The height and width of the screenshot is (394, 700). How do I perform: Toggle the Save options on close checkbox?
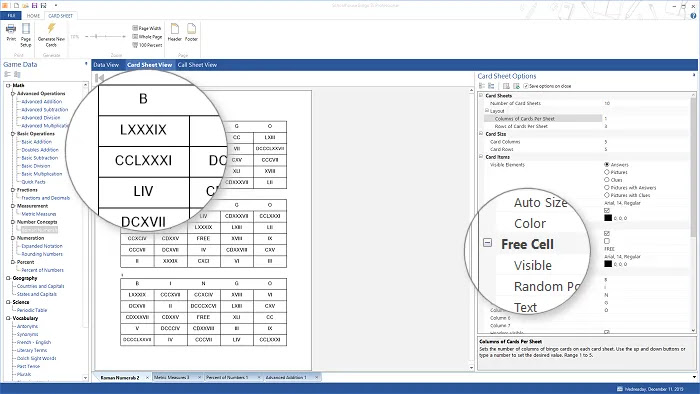525,86
